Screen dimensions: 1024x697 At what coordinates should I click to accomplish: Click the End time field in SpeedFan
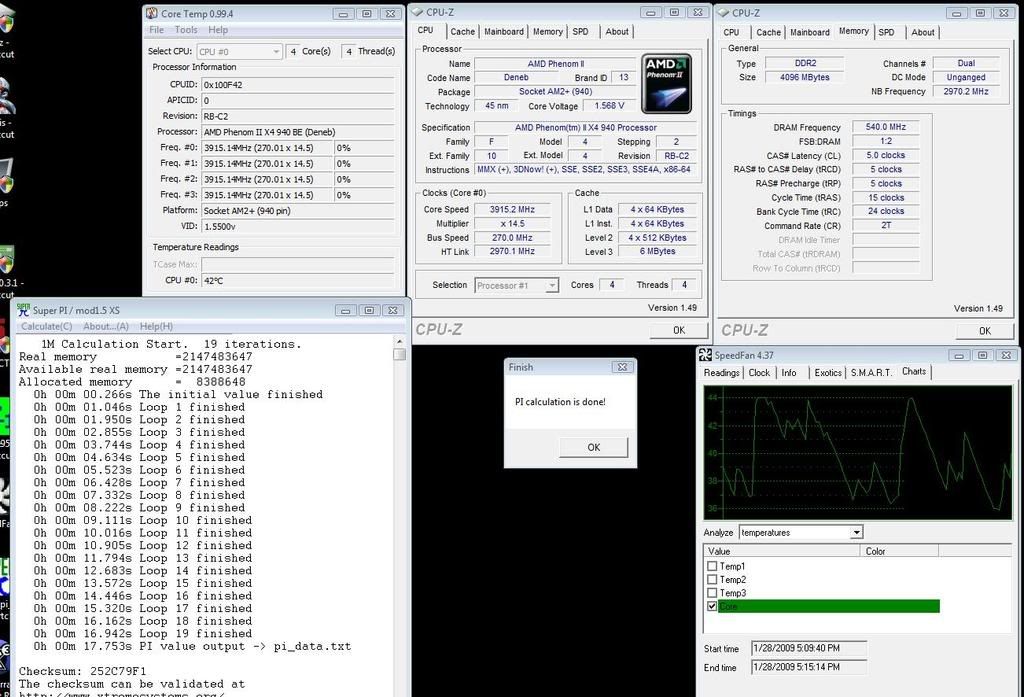tap(809, 667)
